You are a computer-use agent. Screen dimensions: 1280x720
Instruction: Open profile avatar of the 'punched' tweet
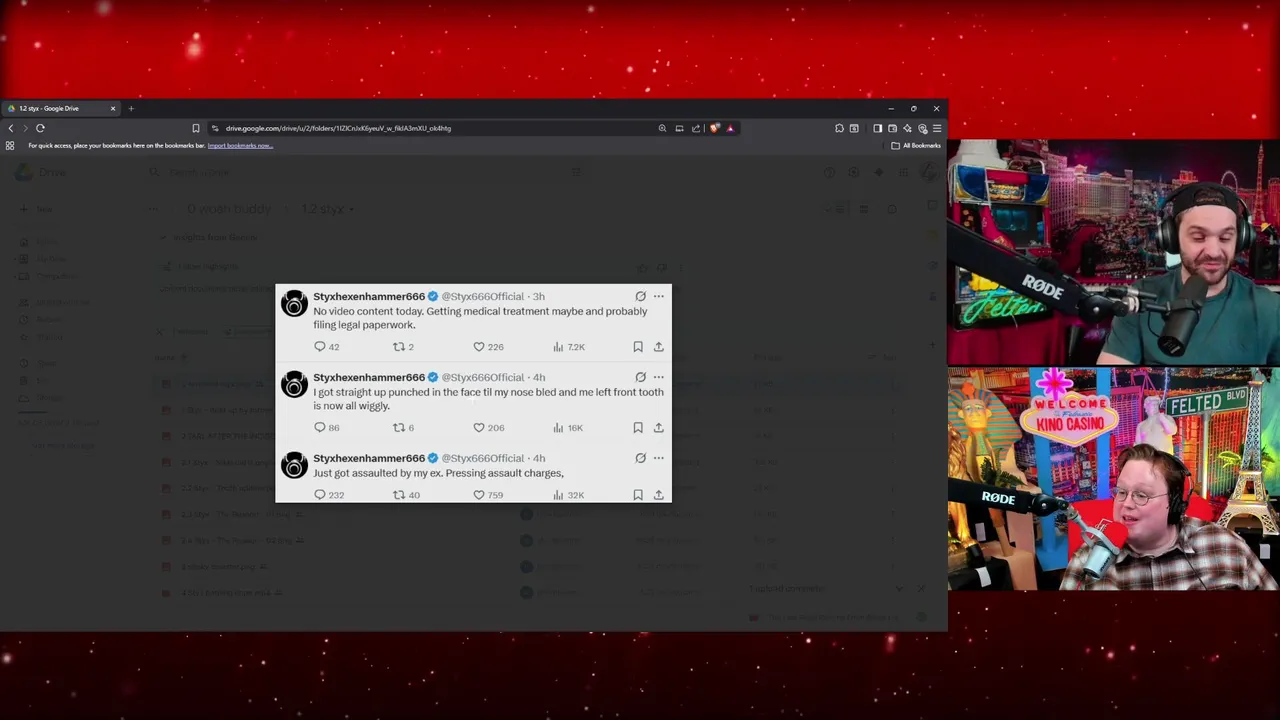294,385
